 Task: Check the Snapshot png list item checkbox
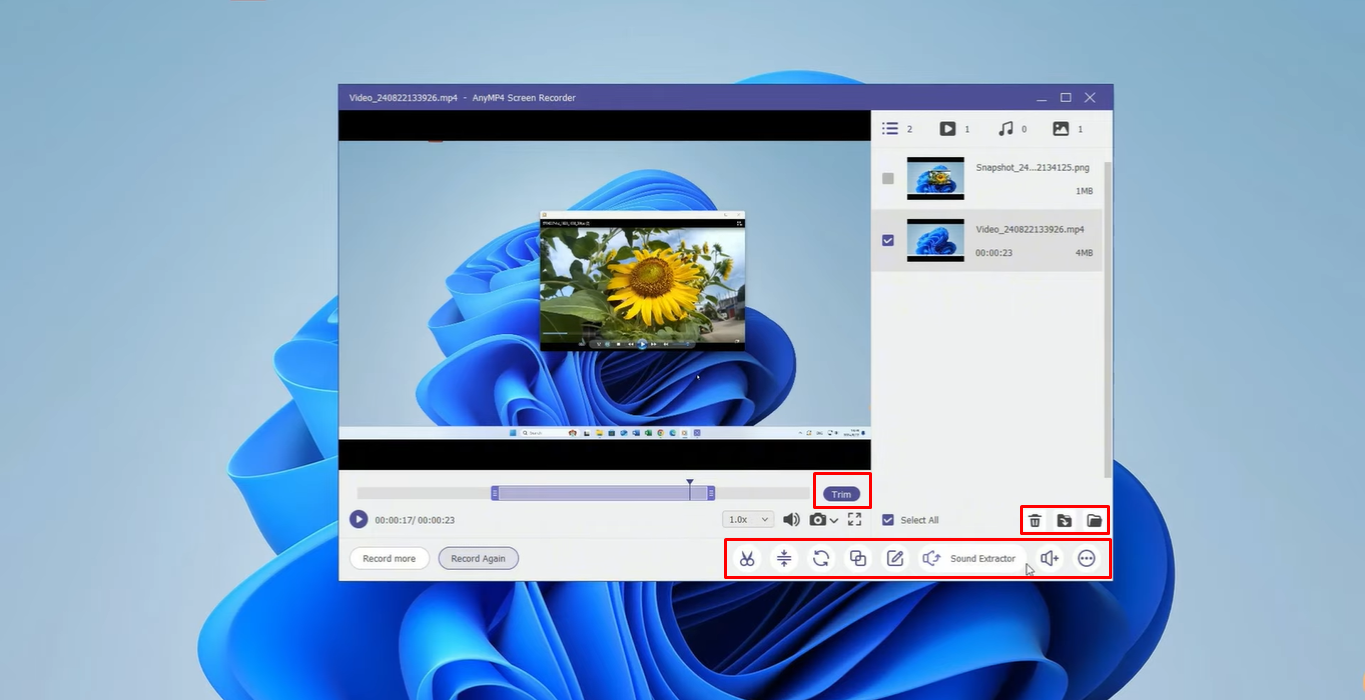click(x=887, y=178)
